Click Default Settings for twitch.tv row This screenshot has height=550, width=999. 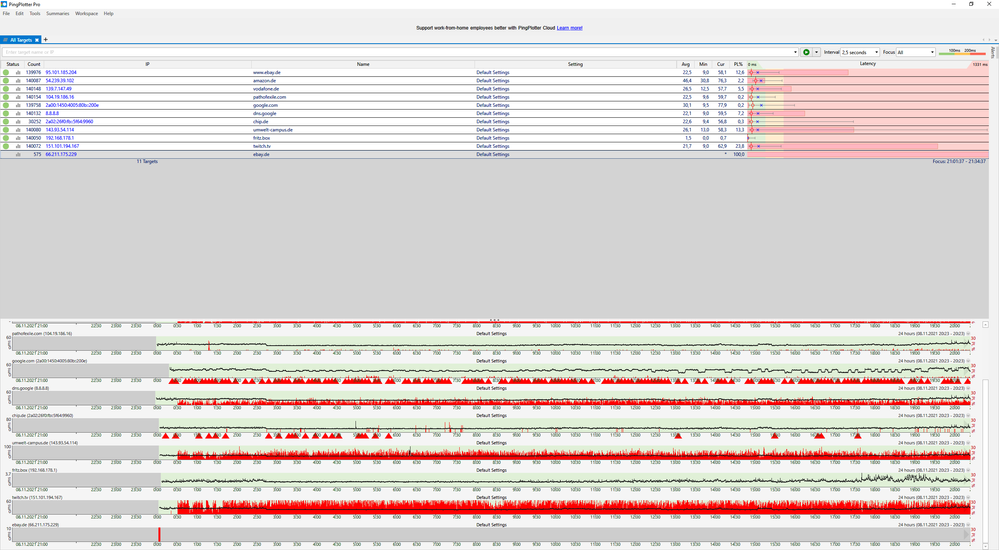pyautogui.click(x=492, y=147)
